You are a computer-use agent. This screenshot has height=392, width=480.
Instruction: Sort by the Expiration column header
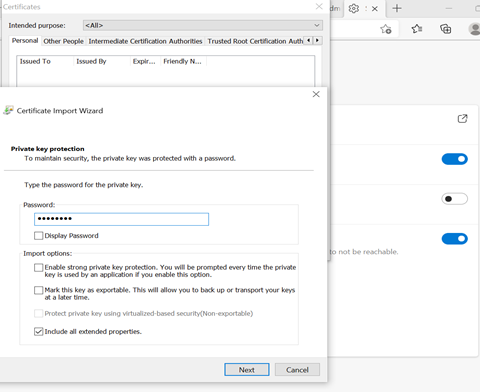[x=145, y=61]
